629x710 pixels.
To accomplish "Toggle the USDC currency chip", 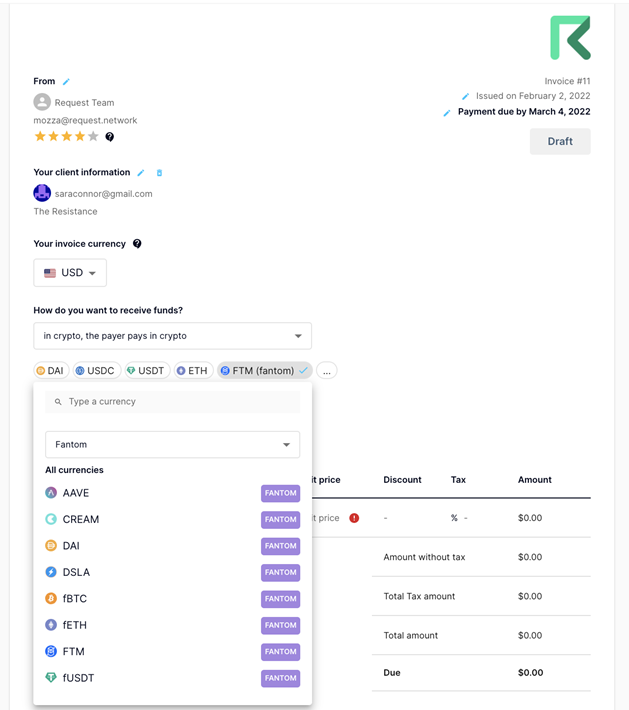I will pos(95,371).
